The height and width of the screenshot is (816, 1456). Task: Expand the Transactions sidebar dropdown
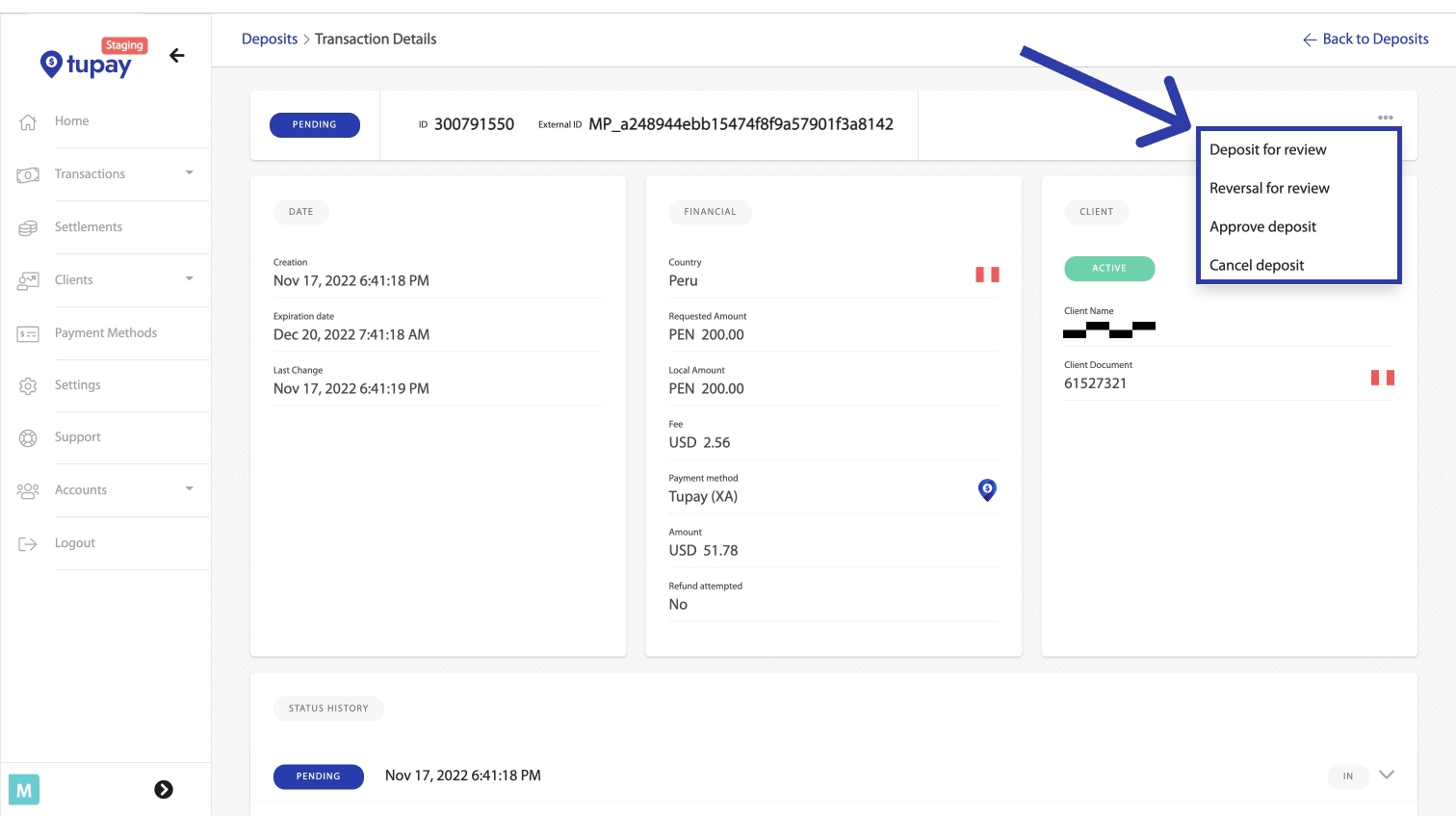pyautogui.click(x=189, y=173)
